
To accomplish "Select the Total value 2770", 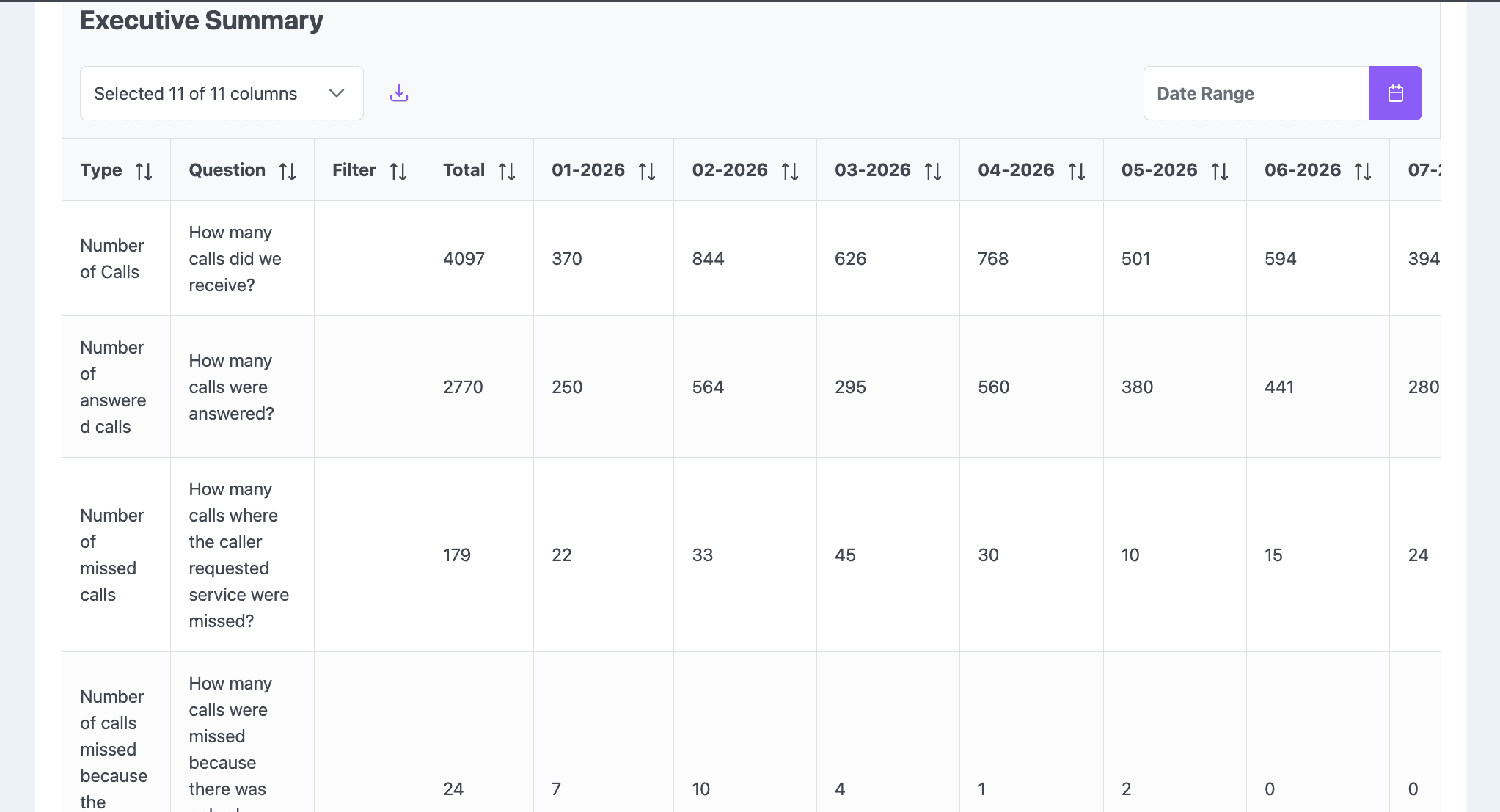I will [463, 387].
